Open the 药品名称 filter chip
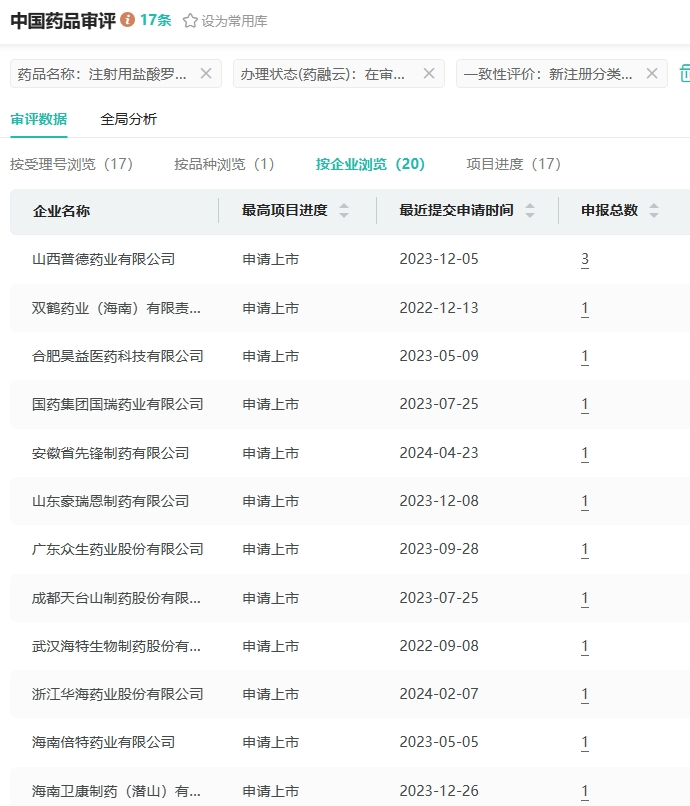 [x=102, y=73]
